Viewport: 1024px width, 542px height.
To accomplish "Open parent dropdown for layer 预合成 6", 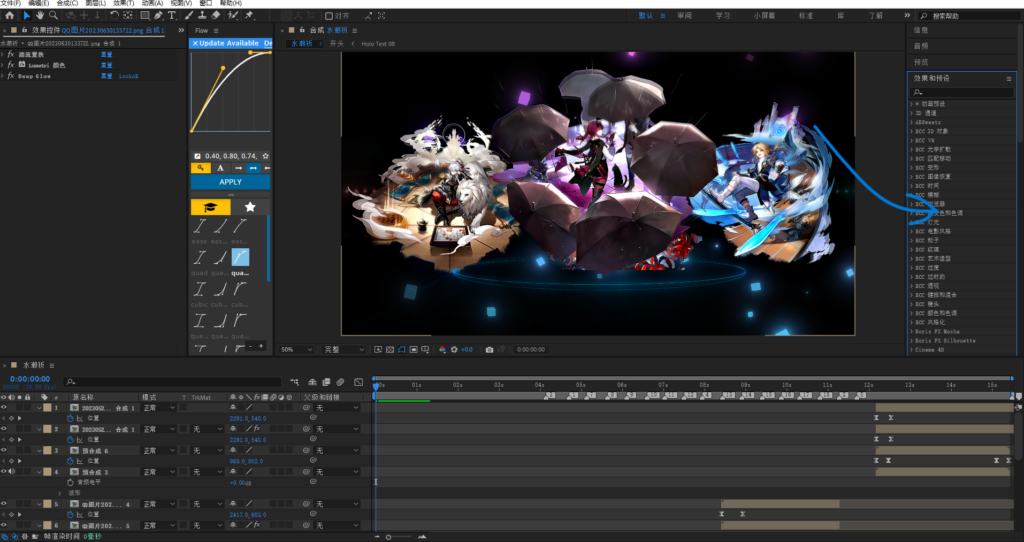I will 335,450.
